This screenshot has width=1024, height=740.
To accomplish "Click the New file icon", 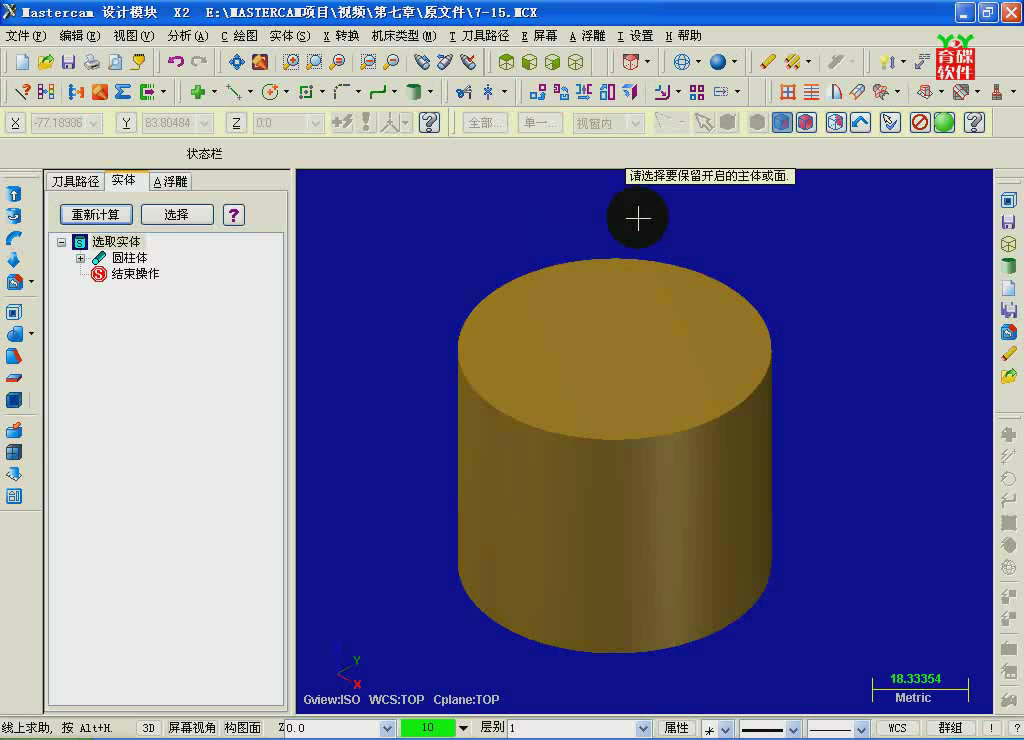I will pyautogui.click(x=22, y=62).
